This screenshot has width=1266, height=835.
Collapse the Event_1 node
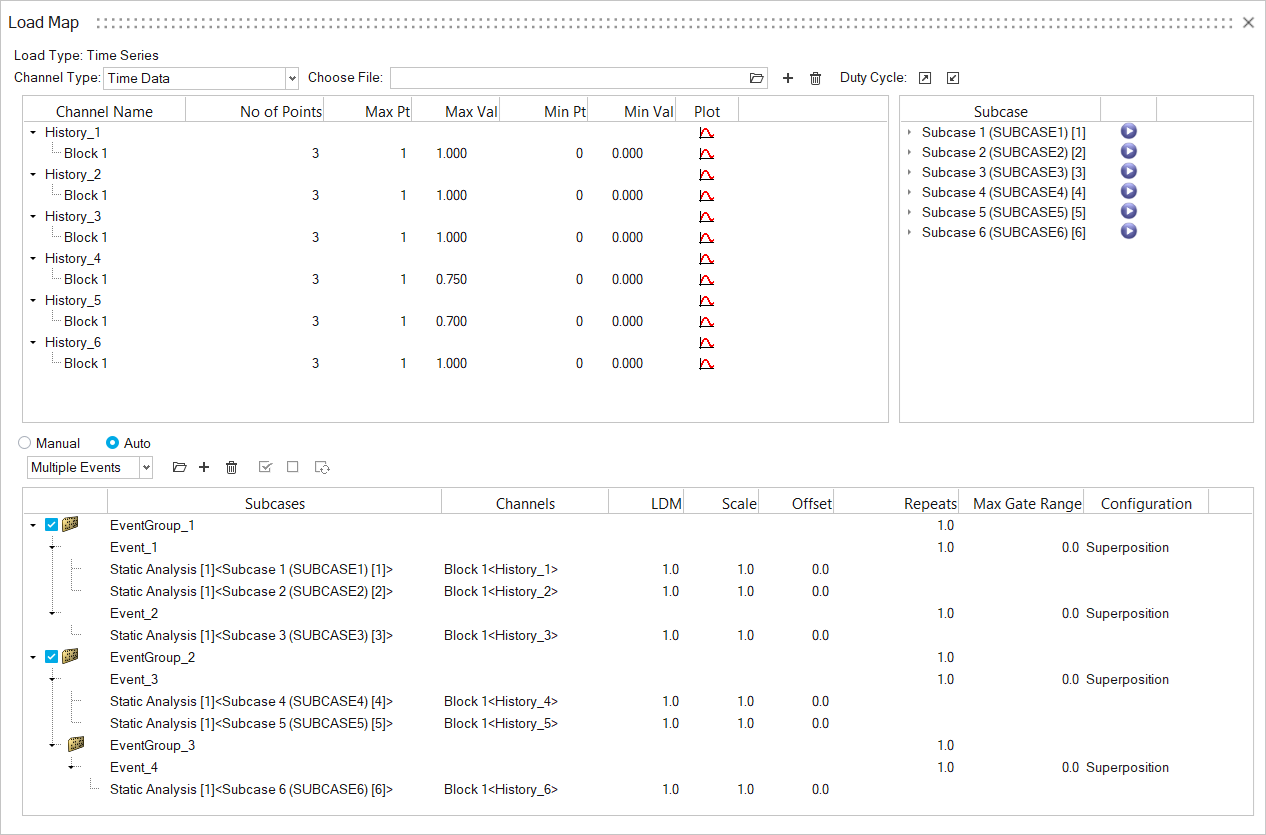pos(53,547)
